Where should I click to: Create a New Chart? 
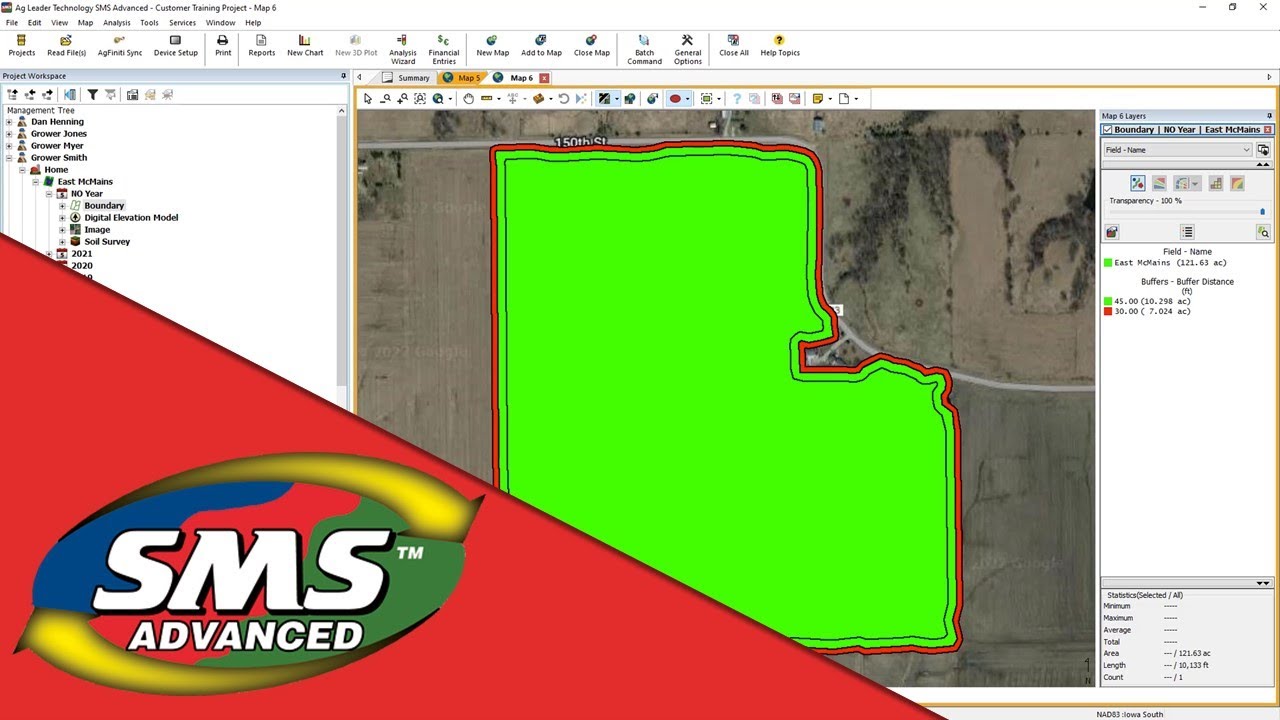point(305,45)
